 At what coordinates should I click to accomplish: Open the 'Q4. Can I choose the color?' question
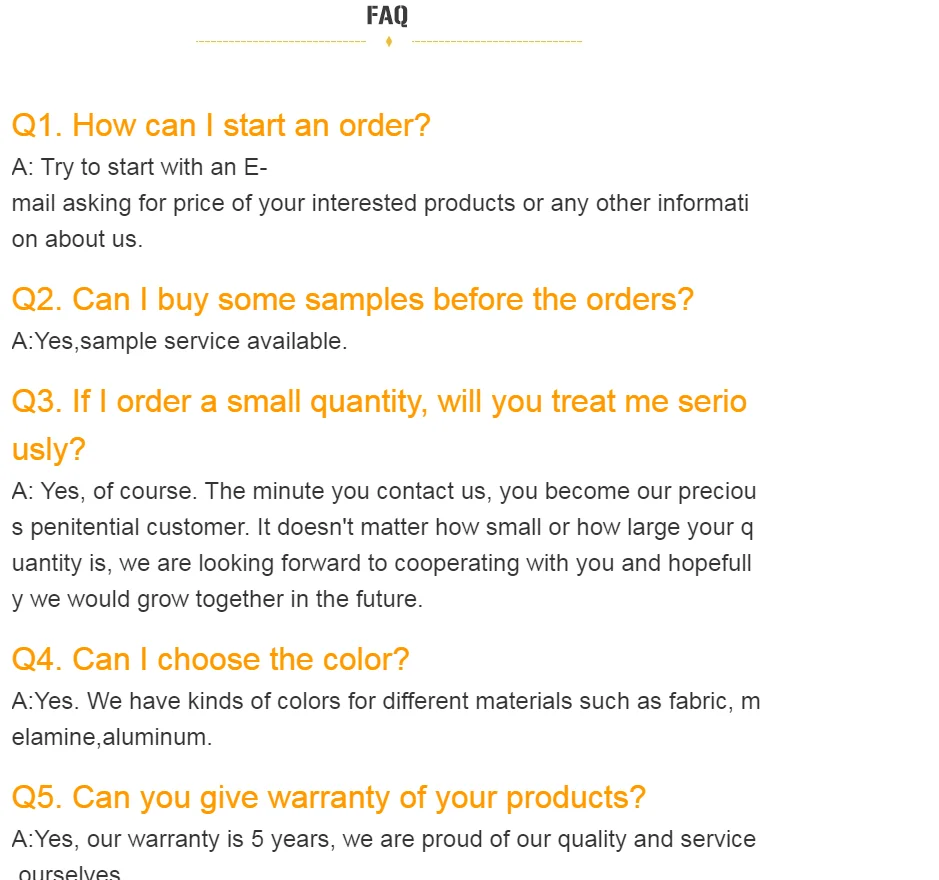[210, 660]
